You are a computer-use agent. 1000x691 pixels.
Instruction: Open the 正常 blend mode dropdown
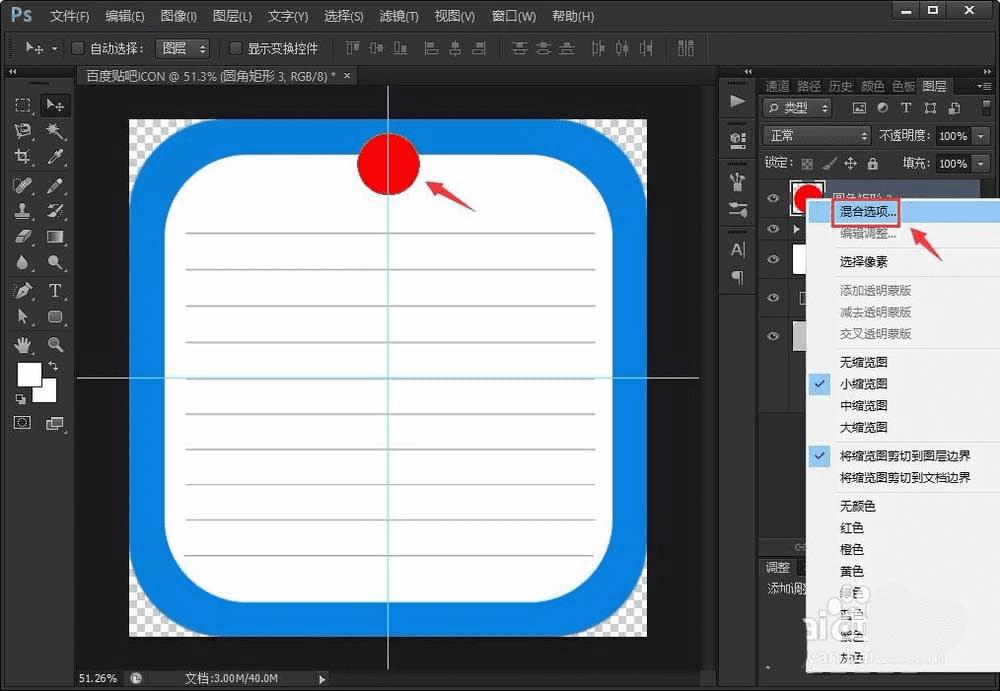[x=816, y=136]
